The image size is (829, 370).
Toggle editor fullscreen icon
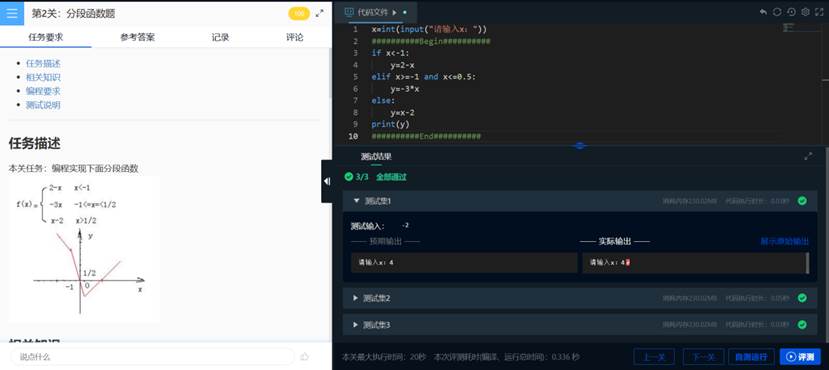pyautogui.click(x=819, y=12)
